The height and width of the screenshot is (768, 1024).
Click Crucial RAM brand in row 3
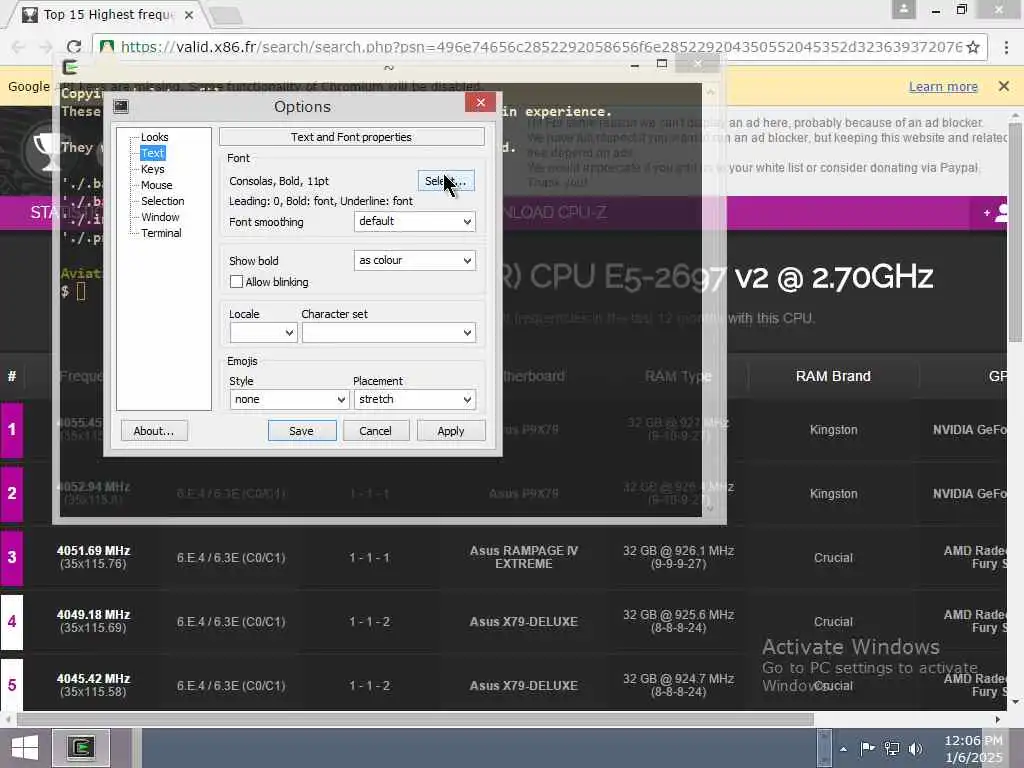point(833,558)
